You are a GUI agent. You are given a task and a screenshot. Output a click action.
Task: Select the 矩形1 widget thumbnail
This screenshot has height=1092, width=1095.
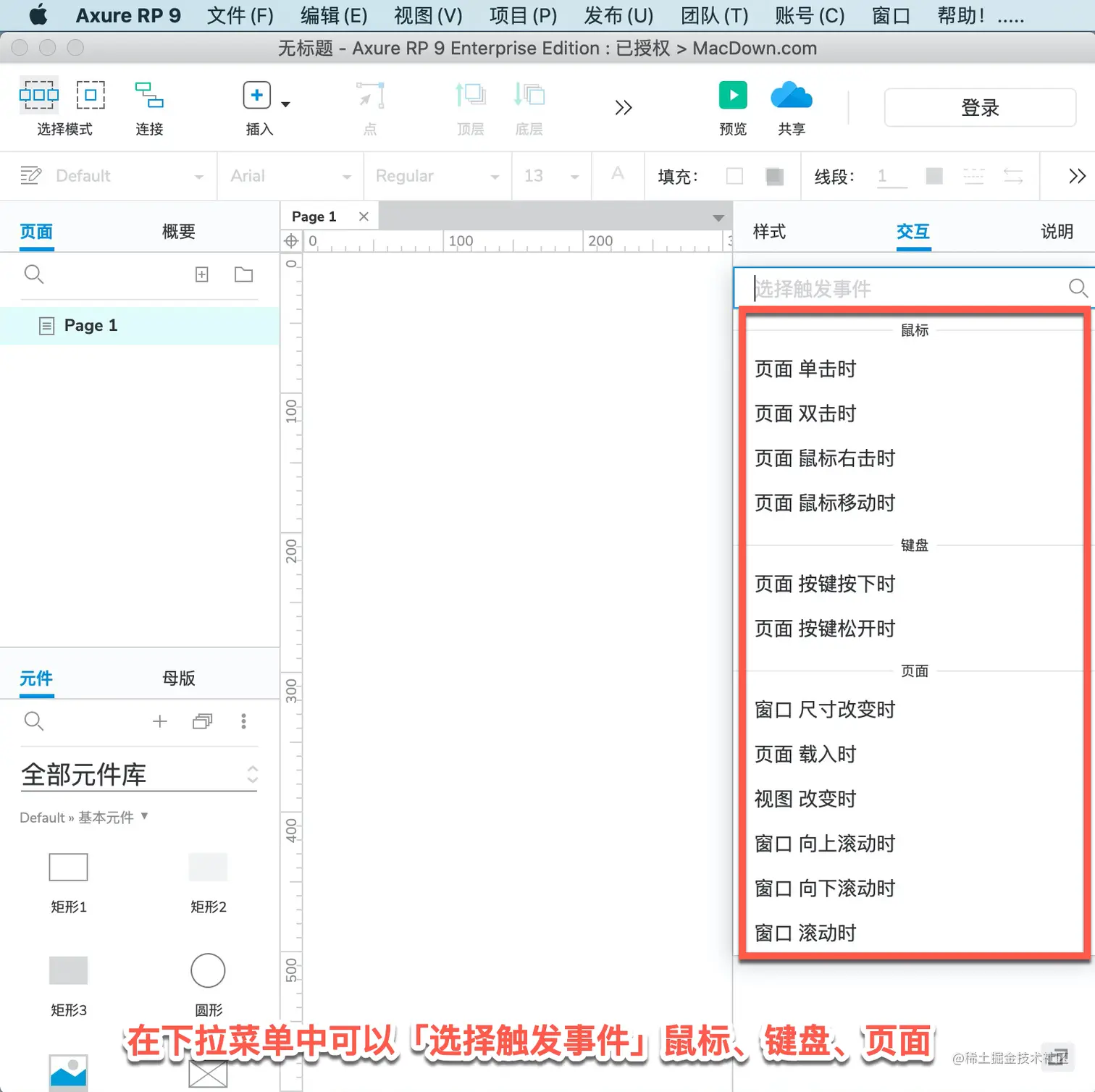68,867
